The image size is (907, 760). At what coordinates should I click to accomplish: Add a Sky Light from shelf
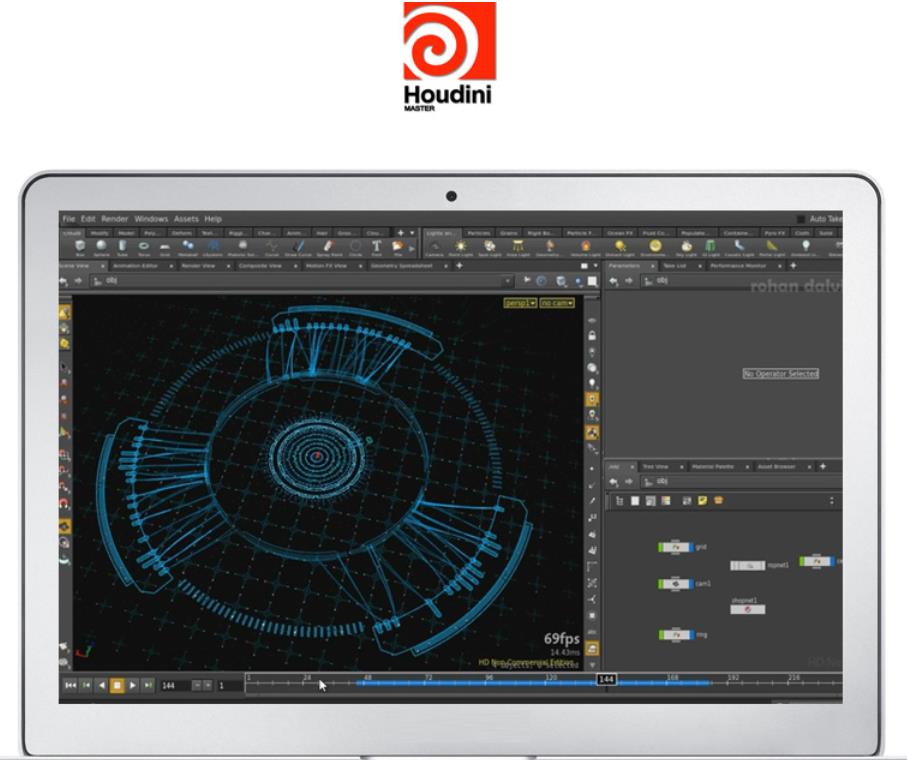[x=687, y=246]
